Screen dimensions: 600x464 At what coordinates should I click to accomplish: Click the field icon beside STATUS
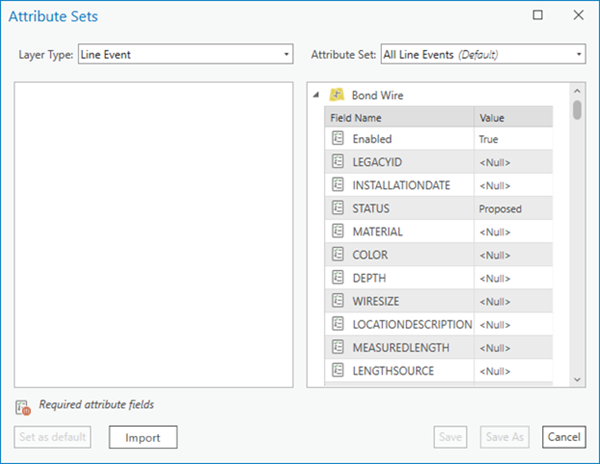click(338, 208)
